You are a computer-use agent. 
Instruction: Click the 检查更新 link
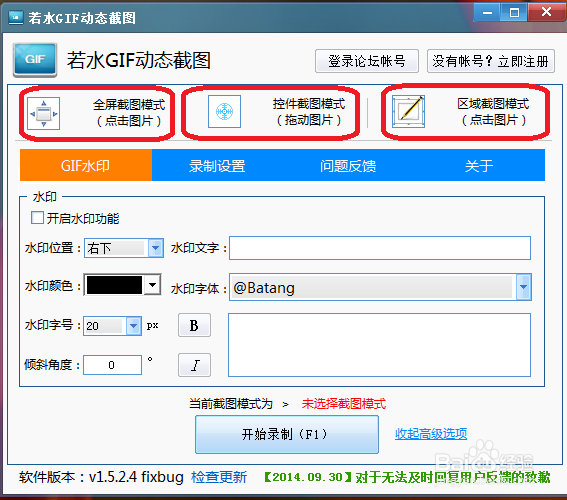pos(219,477)
